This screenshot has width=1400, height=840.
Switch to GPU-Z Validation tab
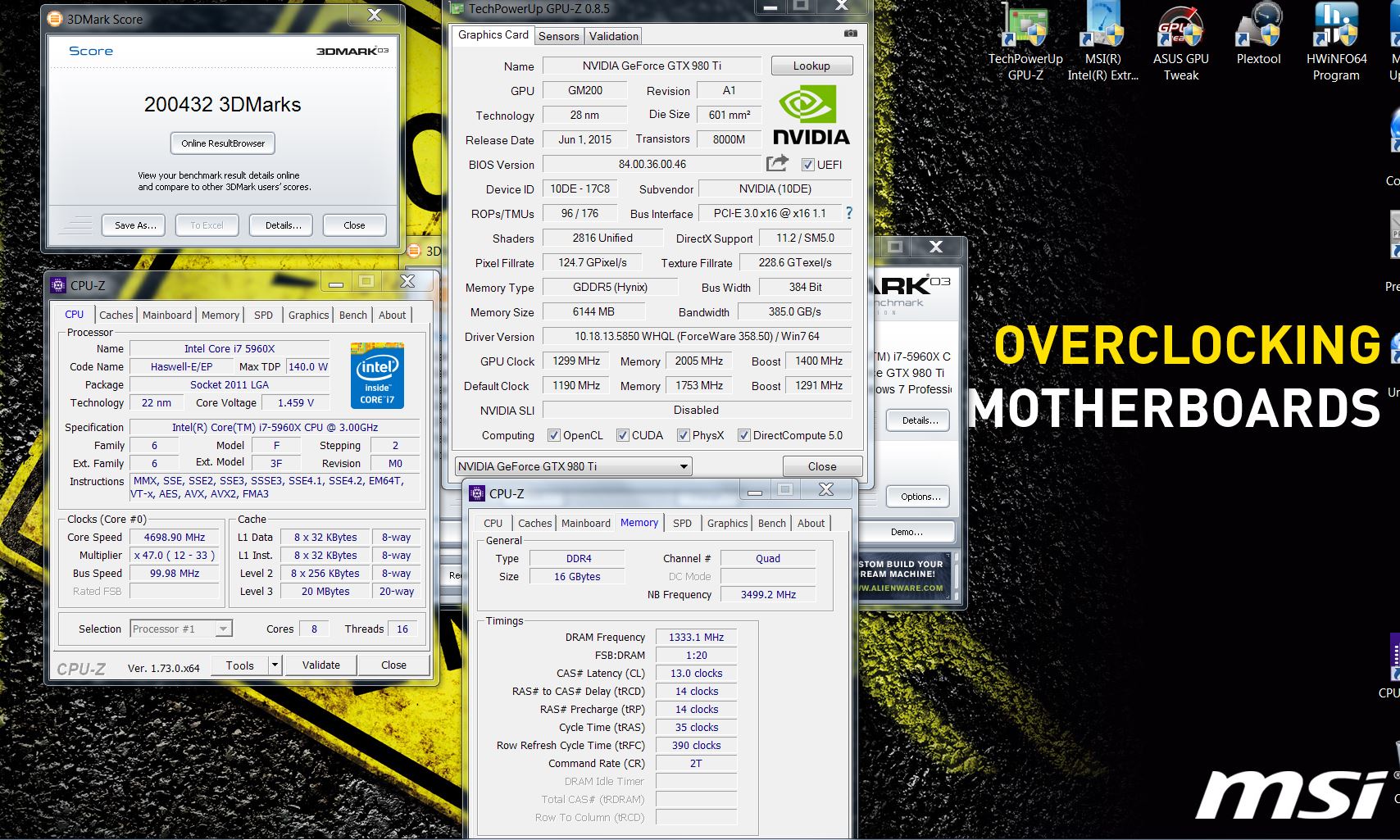tap(613, 36)
